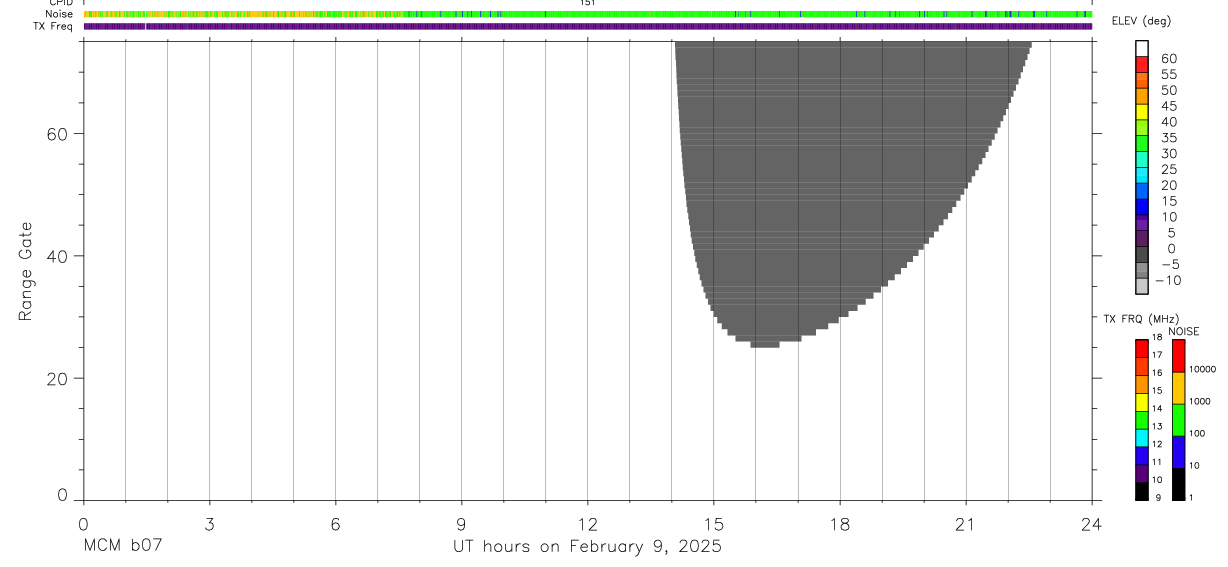Select the yellow 40–45 degree elevation swatch
Image resolution: width=1228 pixels, height=567 pixels.
click(1142, 112)
